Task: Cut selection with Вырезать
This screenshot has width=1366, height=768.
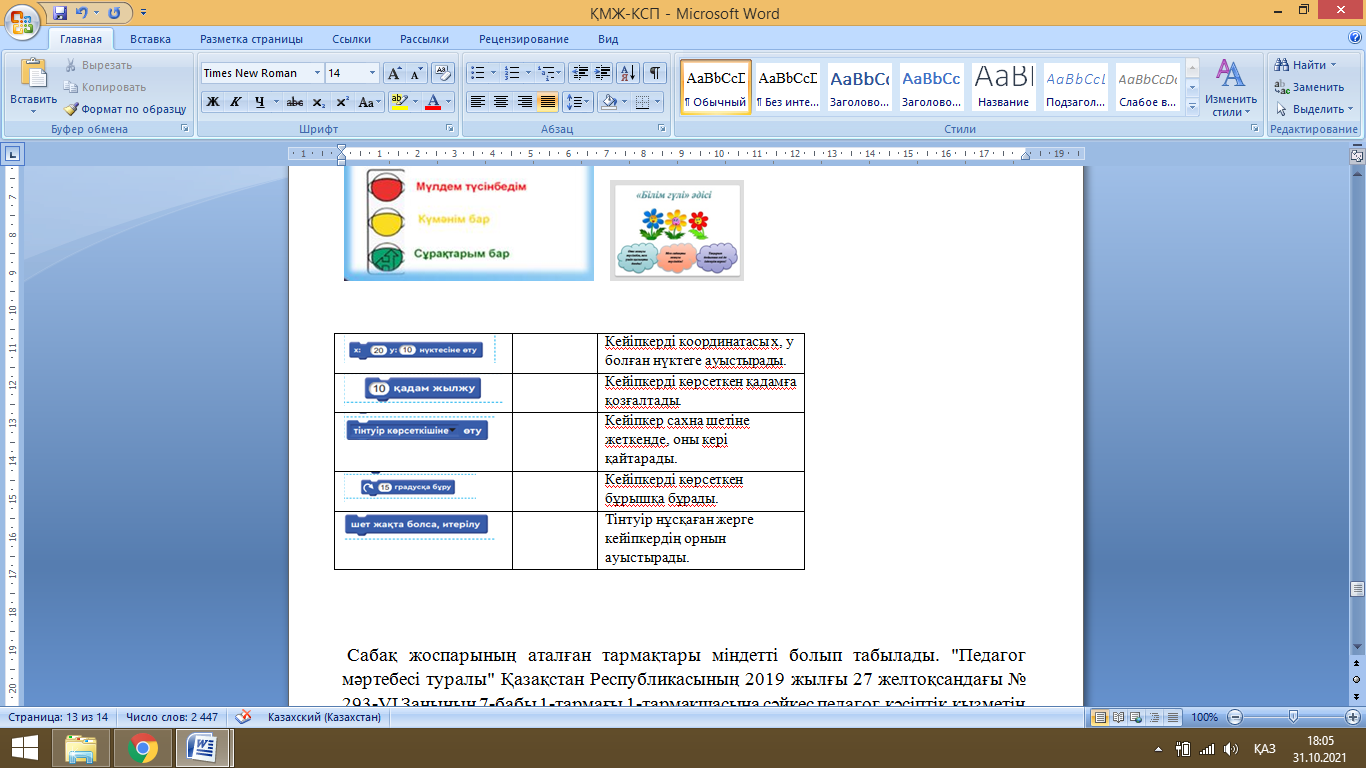Action: [x=98, y=65]
